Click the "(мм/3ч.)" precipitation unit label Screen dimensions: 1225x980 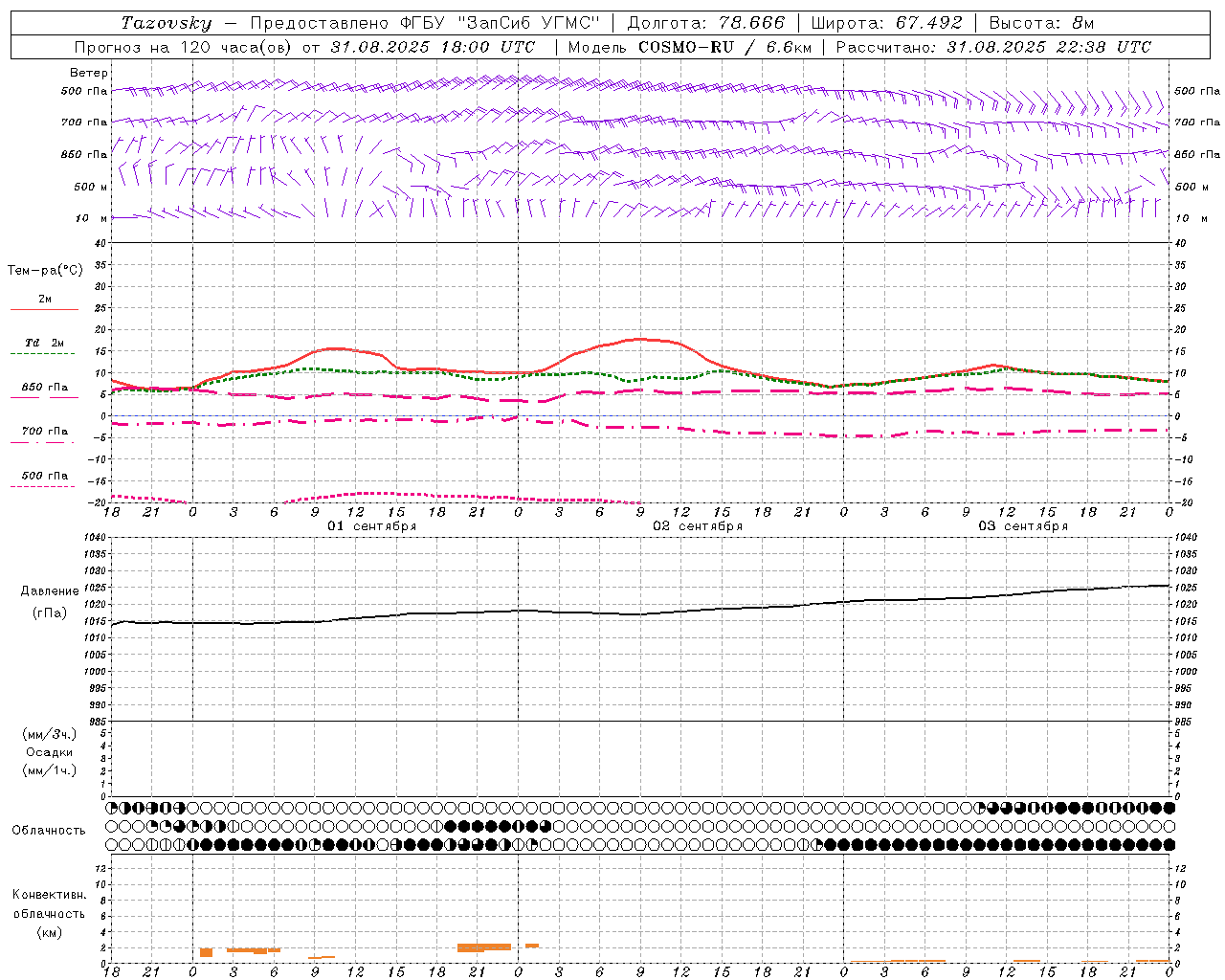[49, 734]
